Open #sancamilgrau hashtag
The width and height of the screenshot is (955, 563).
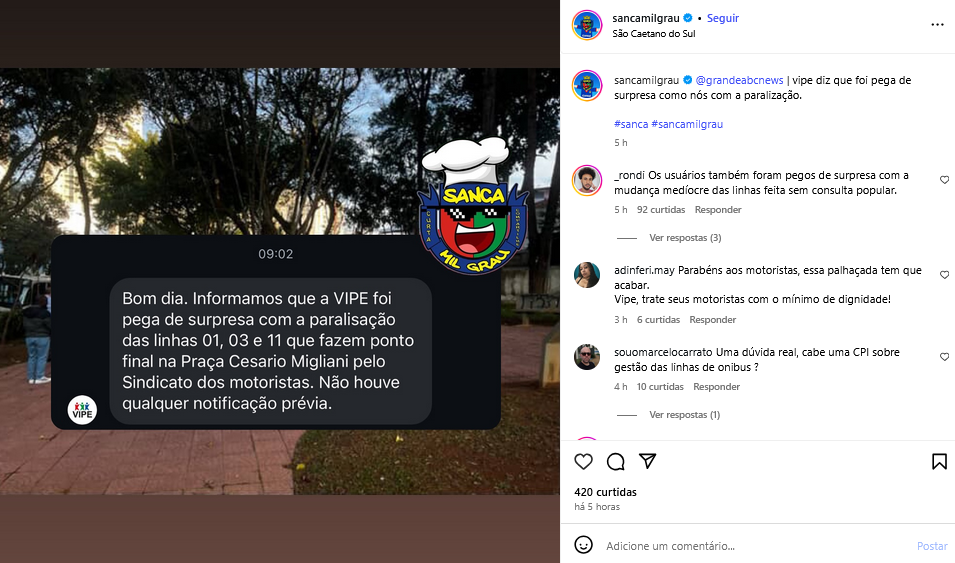click(687, 124)
